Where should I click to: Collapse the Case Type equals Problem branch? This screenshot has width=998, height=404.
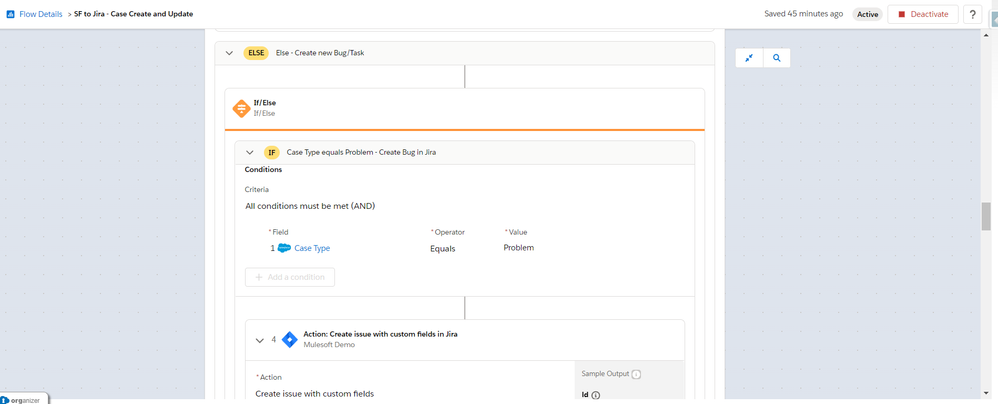coord(250,153)
